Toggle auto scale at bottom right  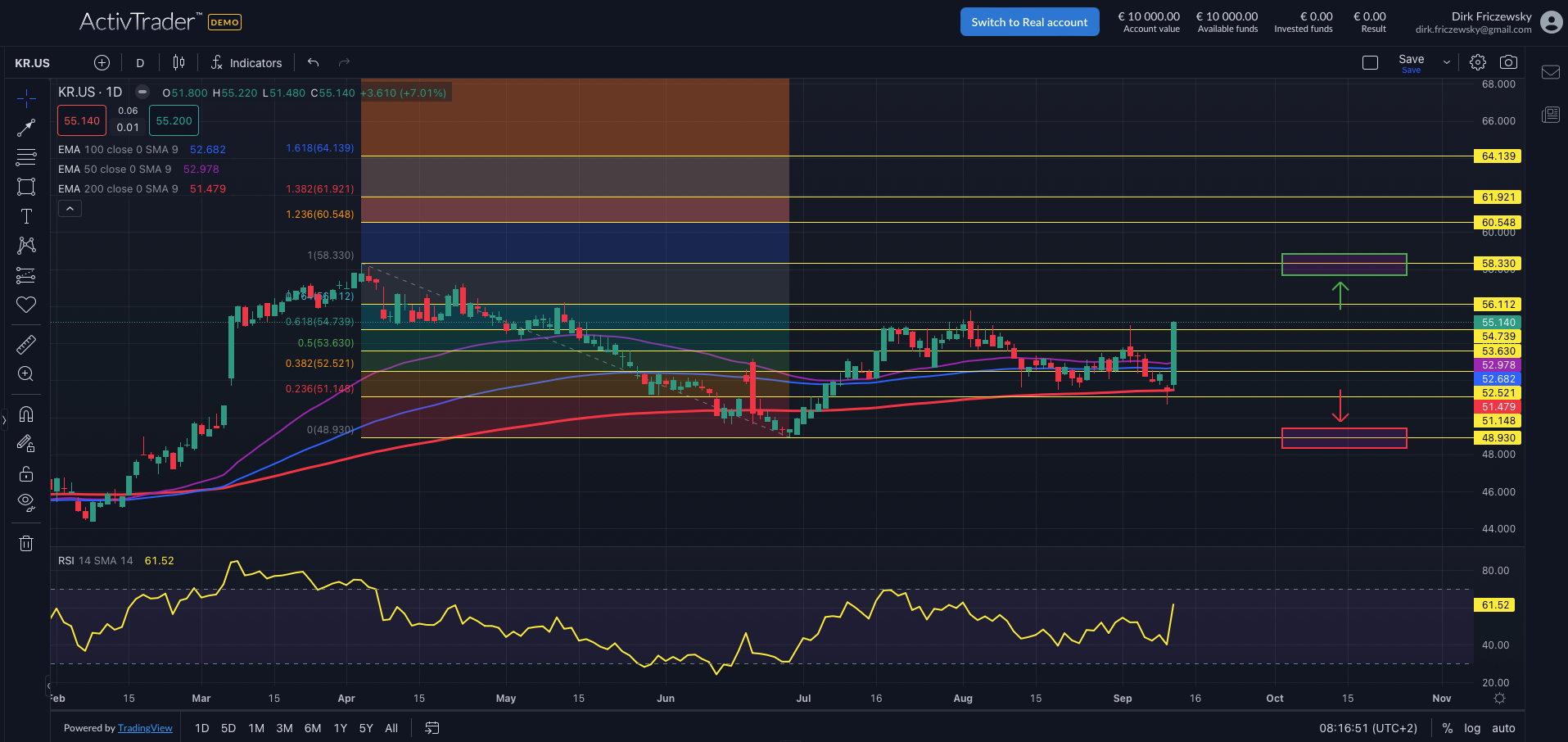point(1503,728)
